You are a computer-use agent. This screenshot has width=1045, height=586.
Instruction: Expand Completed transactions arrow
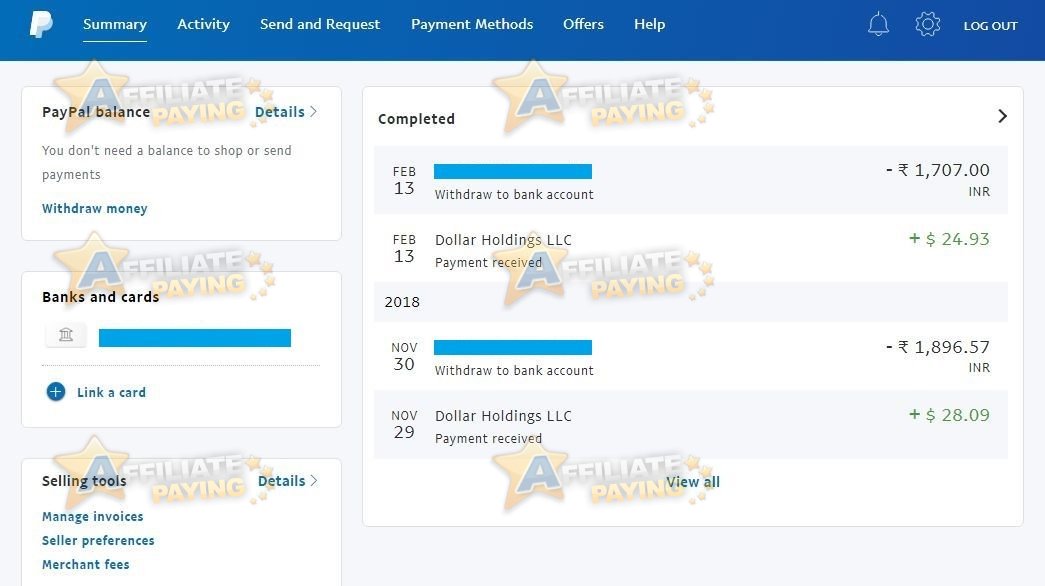1002,117
